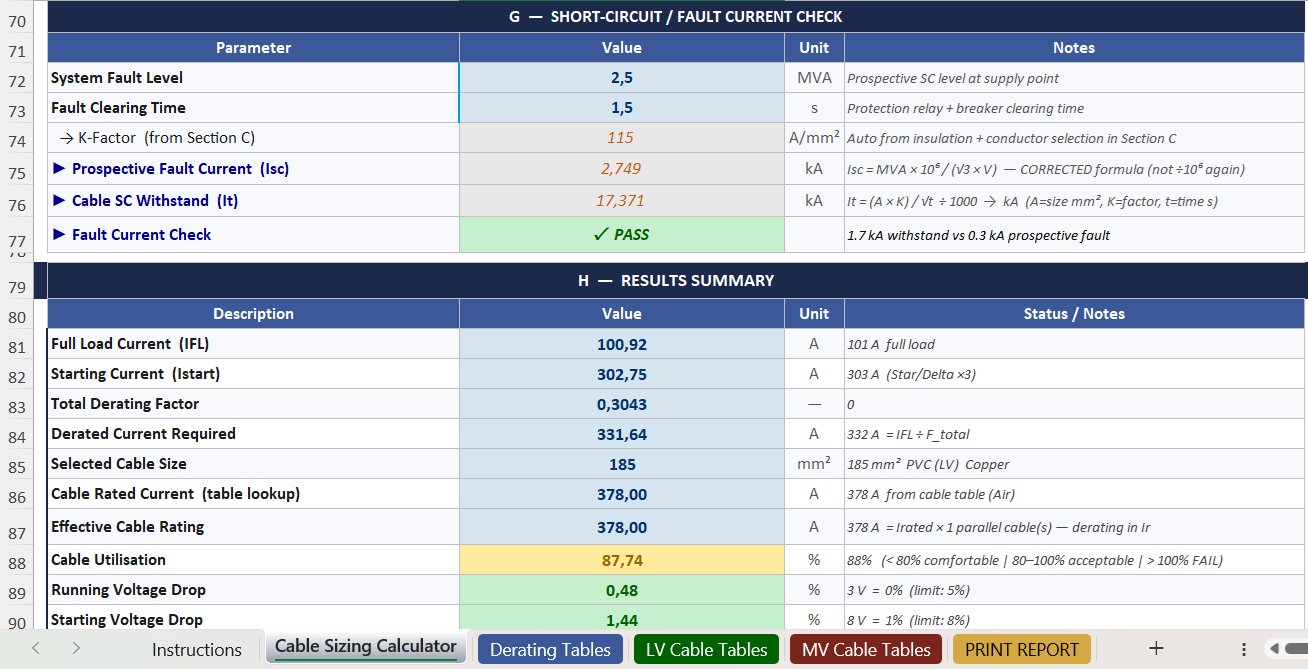Select Cable Utilisation value 87,74
This screenshot has width=1308, height=669.
pos(622,560)
